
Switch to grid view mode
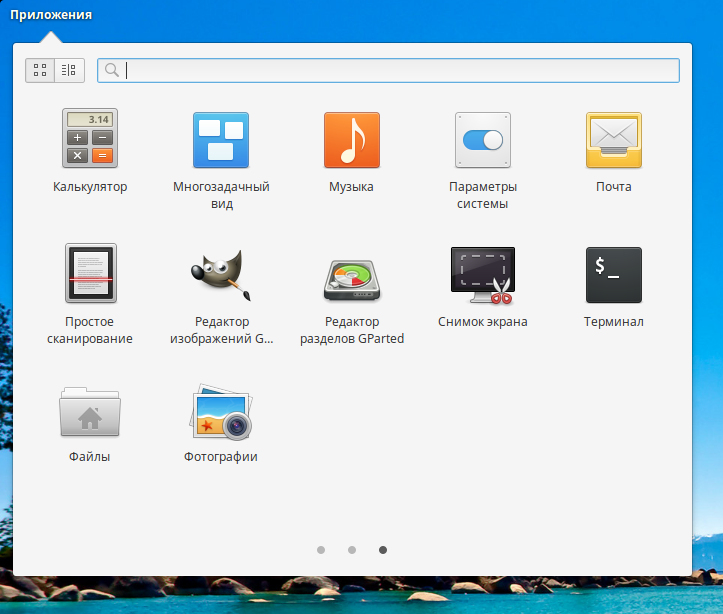point(41,70)
